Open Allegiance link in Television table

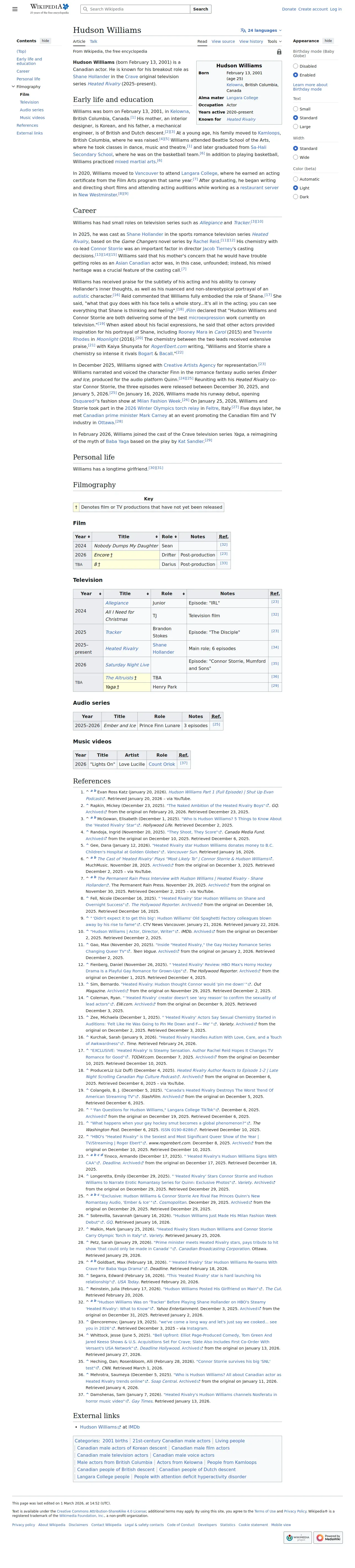point(117,603)
